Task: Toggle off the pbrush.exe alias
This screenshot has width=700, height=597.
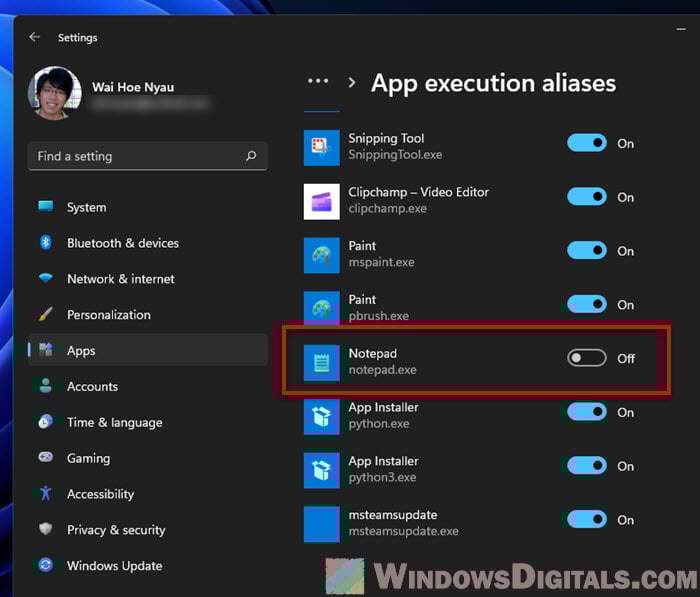Action: [587, 305]
